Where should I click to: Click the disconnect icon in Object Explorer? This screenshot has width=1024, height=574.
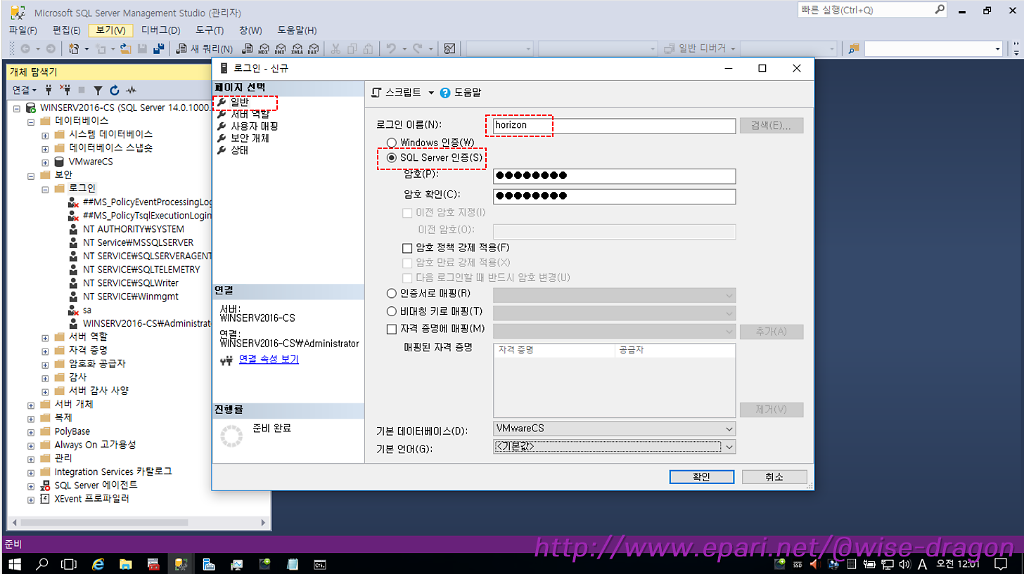(x=65, y=90)
